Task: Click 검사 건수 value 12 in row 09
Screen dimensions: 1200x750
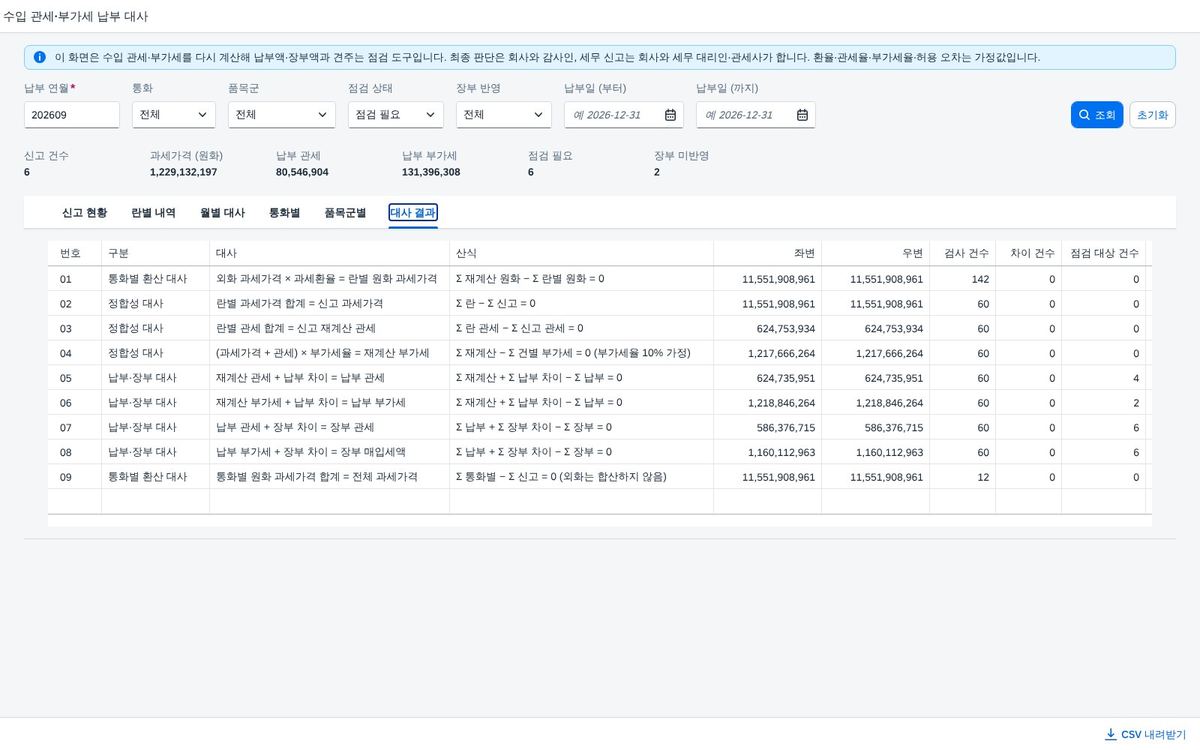Action: click(x=984, y=477)
